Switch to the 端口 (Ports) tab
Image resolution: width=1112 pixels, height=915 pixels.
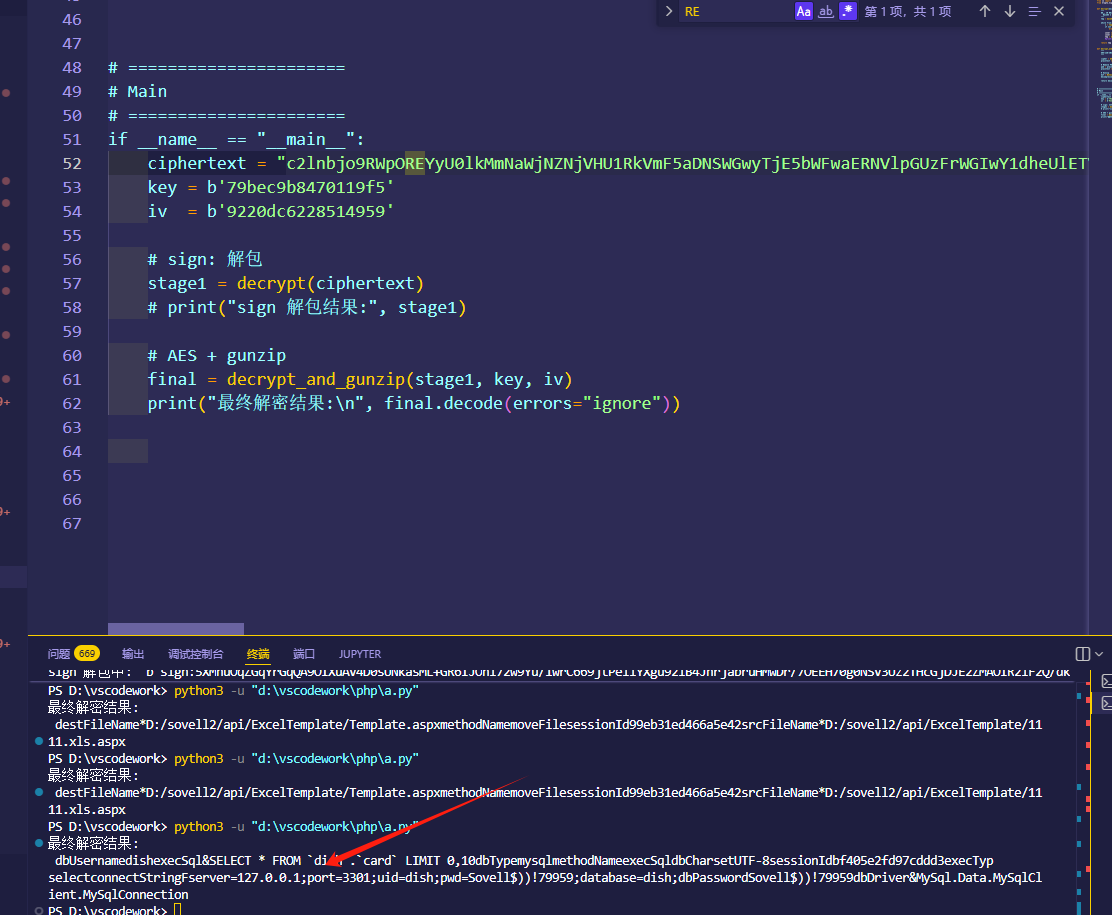coord(304,654)
